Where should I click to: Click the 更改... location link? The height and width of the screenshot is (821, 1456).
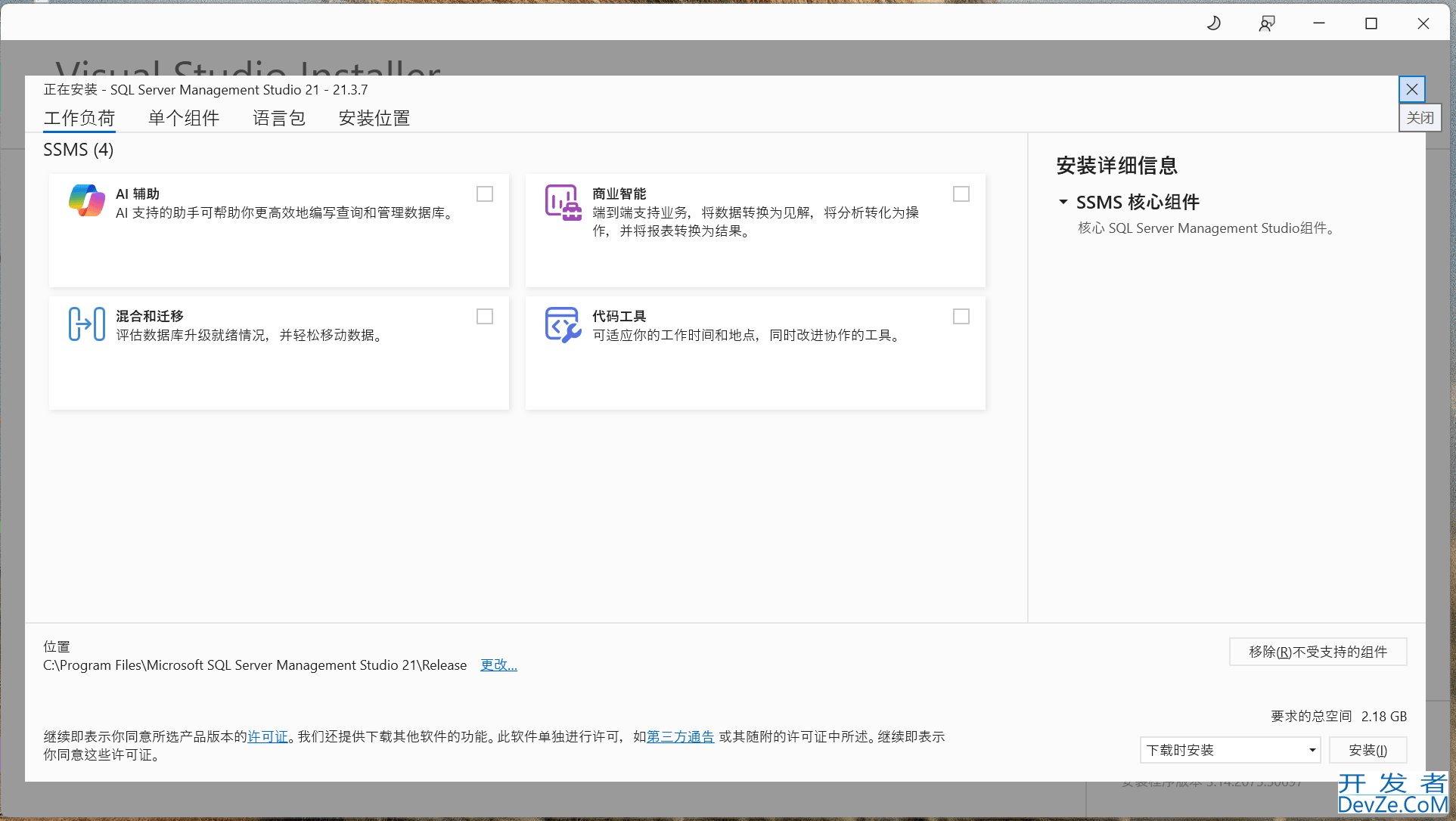pos(499,665)
